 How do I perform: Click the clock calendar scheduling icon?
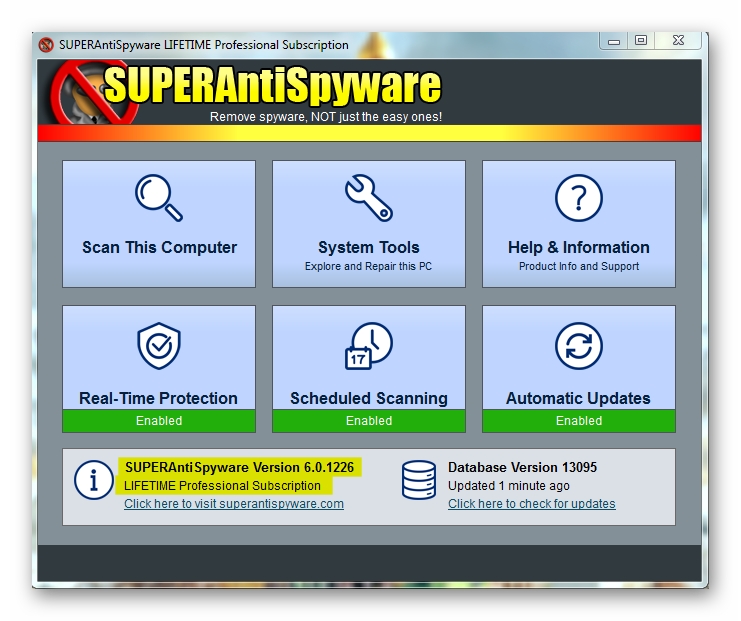369,346
